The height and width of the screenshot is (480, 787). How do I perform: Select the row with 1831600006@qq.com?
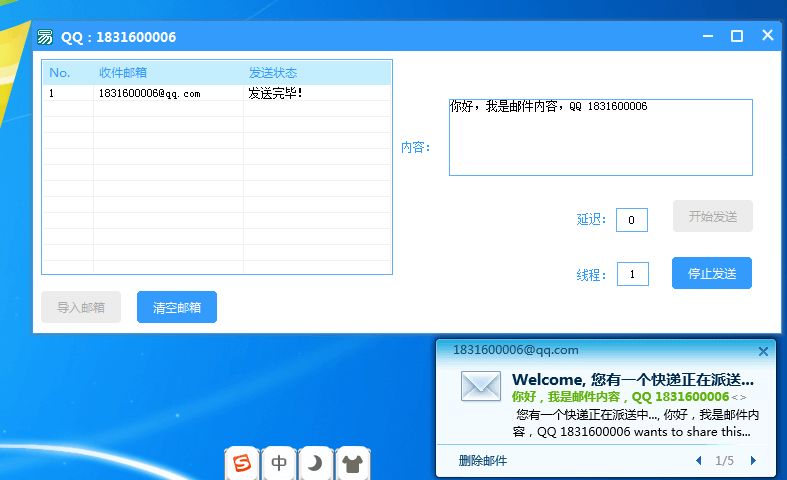pyautogui.click(x=217, y=93)
